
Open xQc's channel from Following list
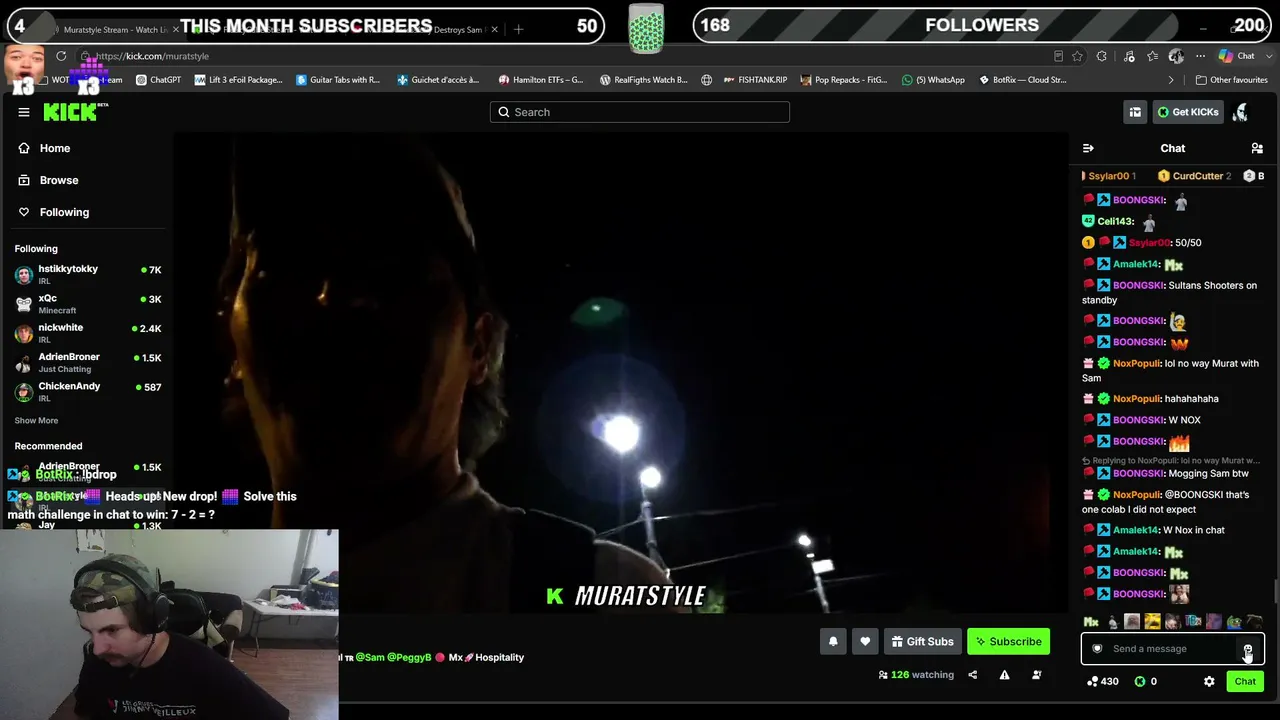(x=88, y=304)
